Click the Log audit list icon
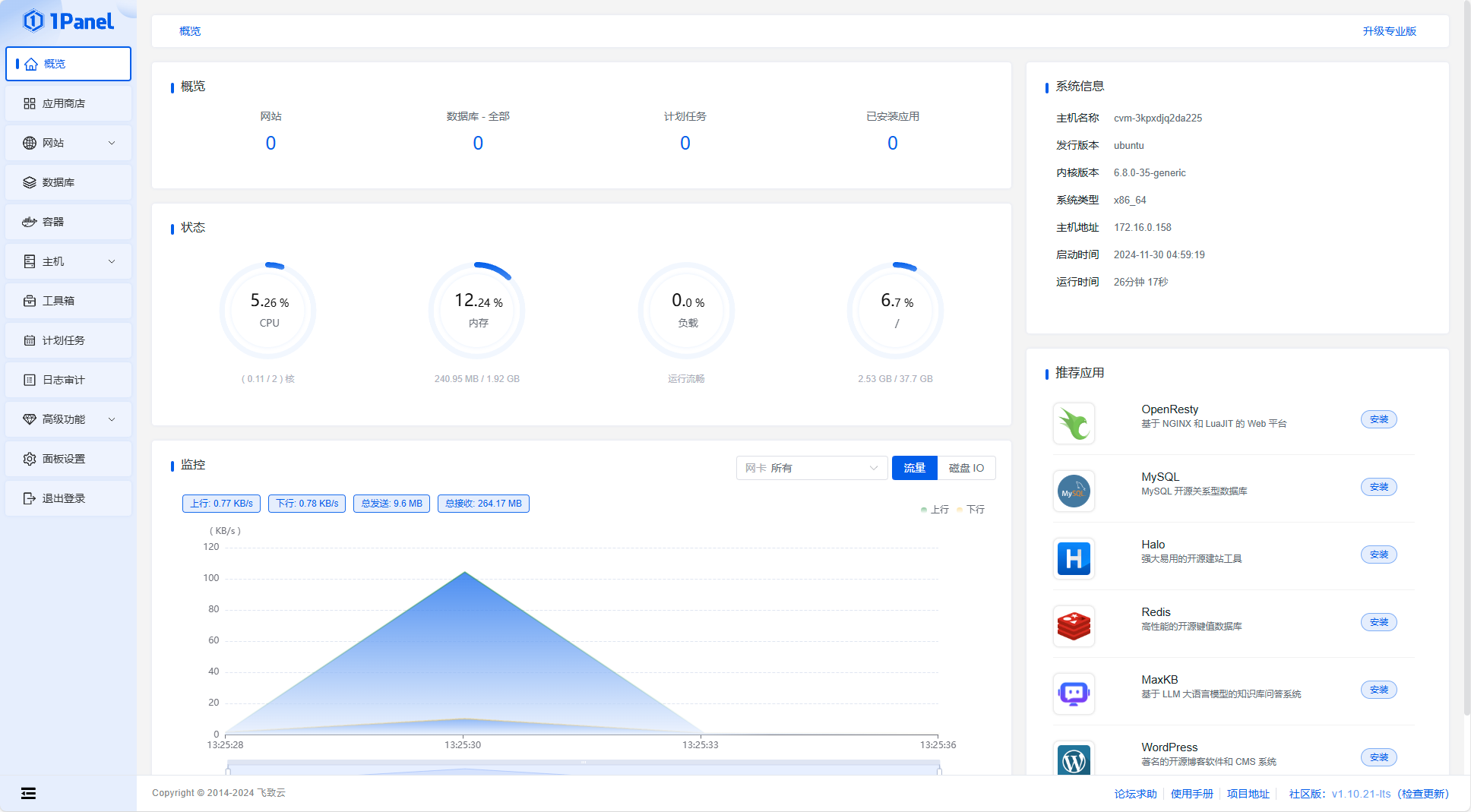Viewport: 1471px width, 812px height. (30, 380)
